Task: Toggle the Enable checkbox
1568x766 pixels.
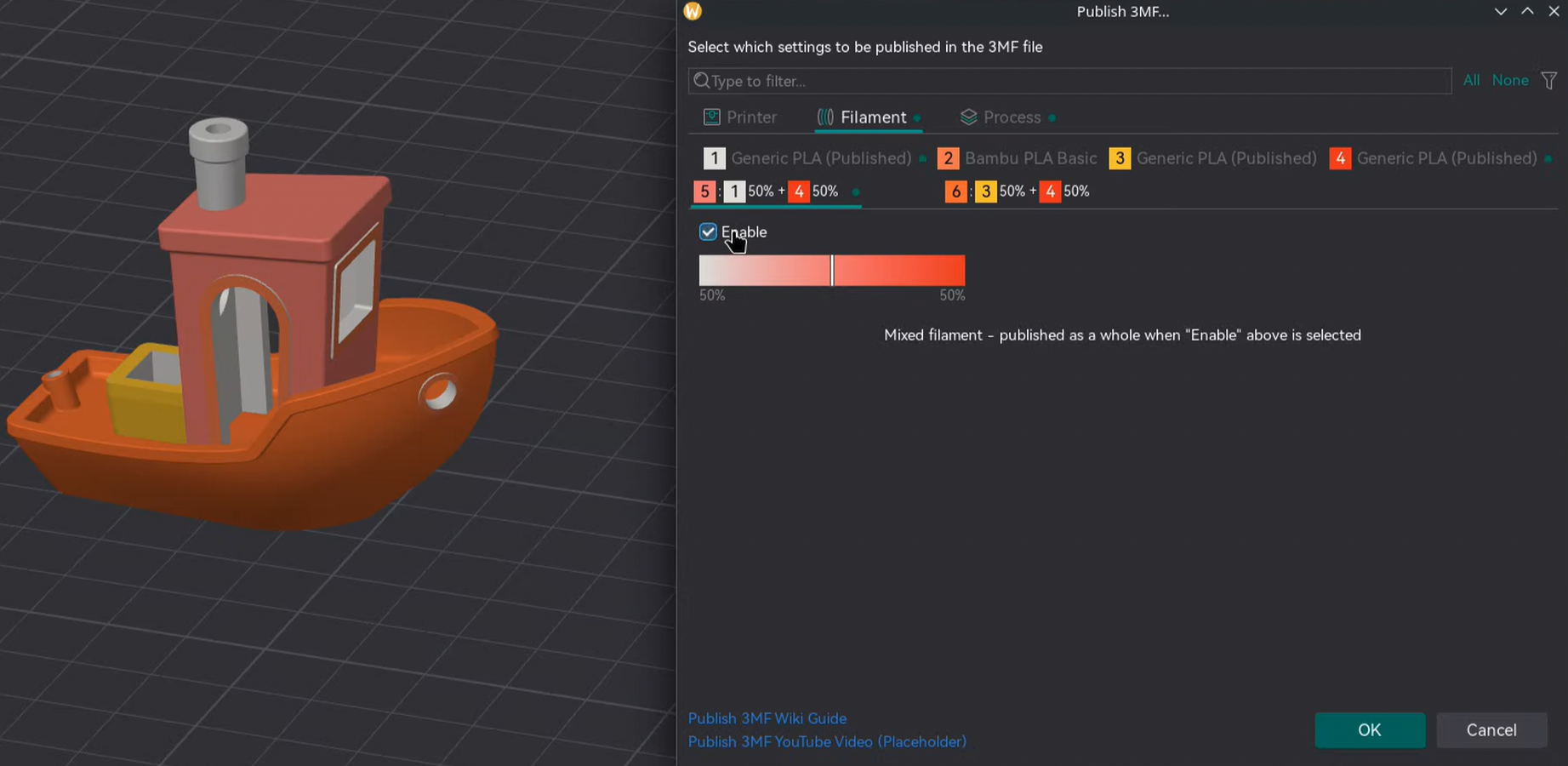Action: pyautogui.click(x=708, y=232)
